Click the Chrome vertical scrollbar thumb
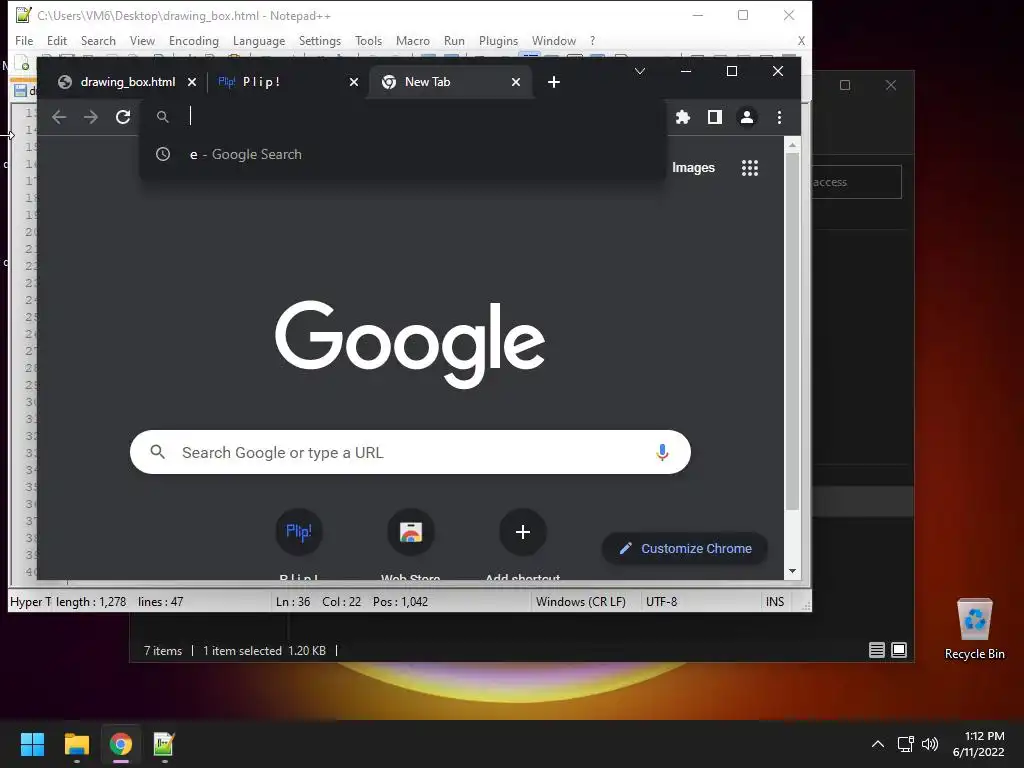Screen dimensions: 1024x768 [x=792, y=332]
